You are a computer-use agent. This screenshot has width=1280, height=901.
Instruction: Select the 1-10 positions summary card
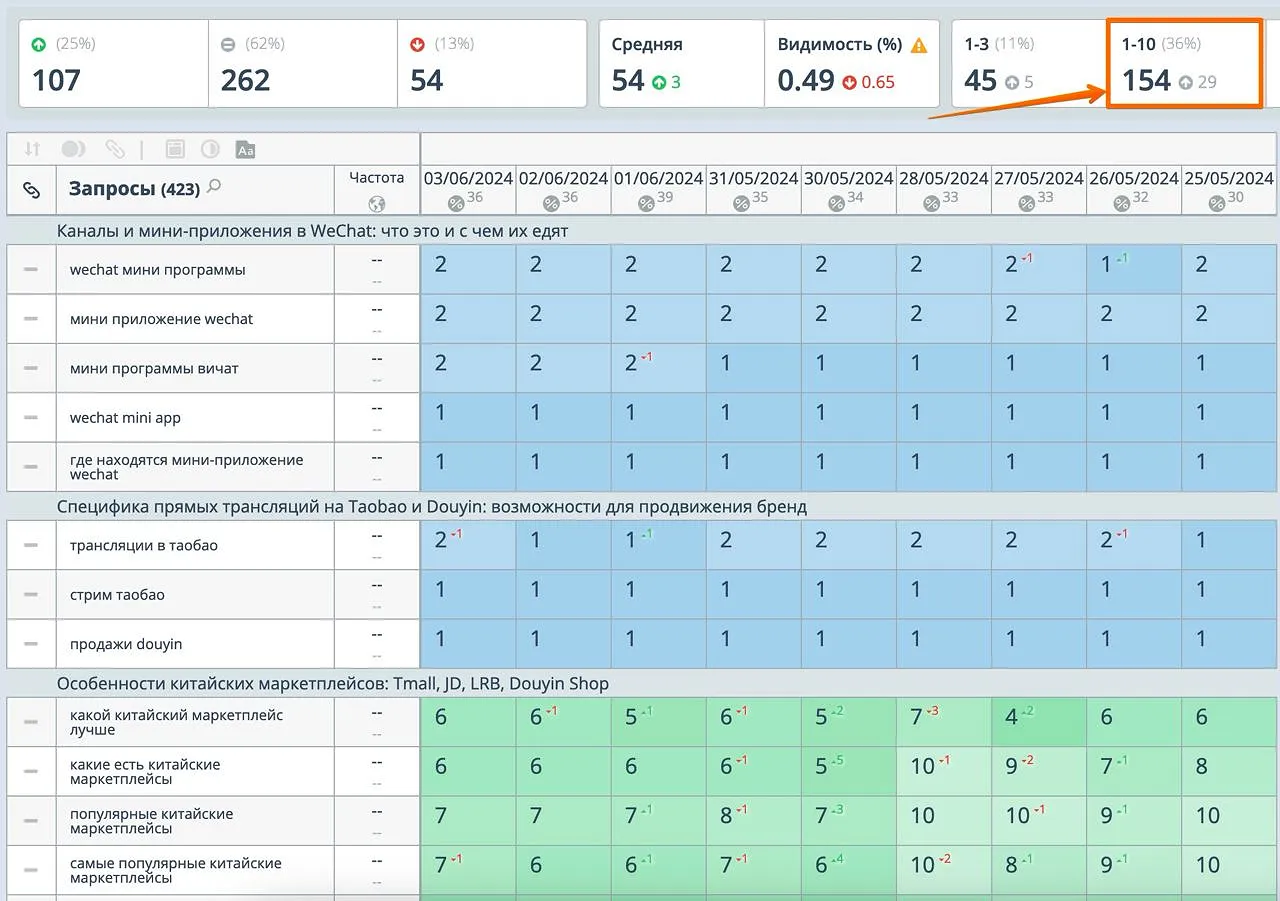click(1183, 64)
